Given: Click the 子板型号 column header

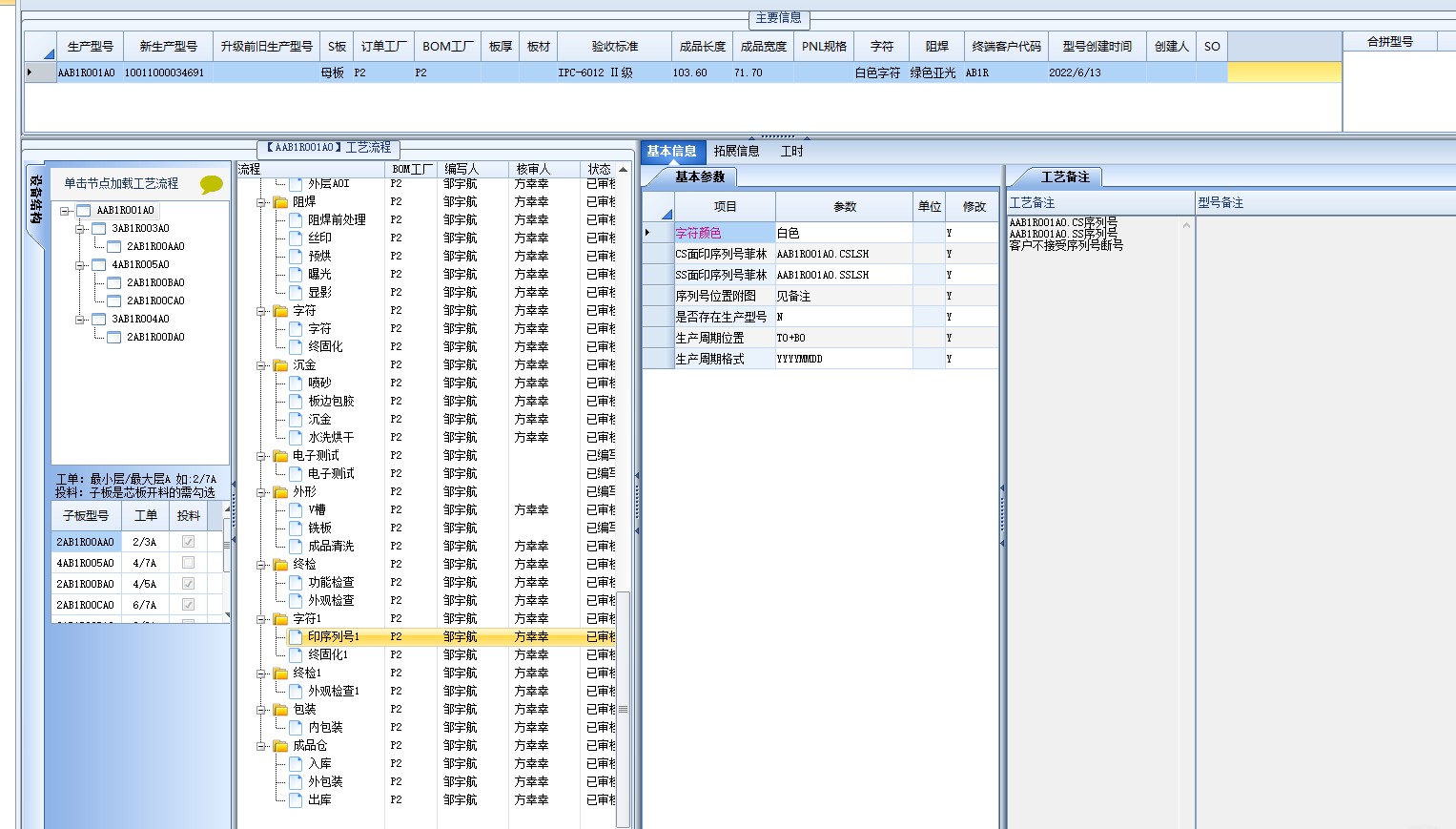Looking at the screenshot, I should [86, 515].
